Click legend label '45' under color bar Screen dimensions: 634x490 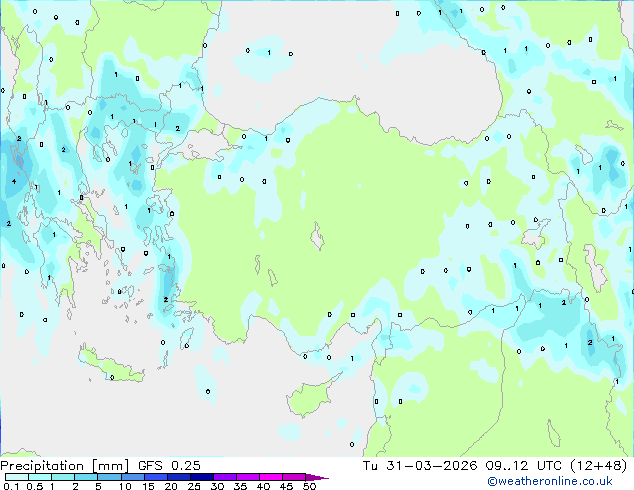(286, 486)
